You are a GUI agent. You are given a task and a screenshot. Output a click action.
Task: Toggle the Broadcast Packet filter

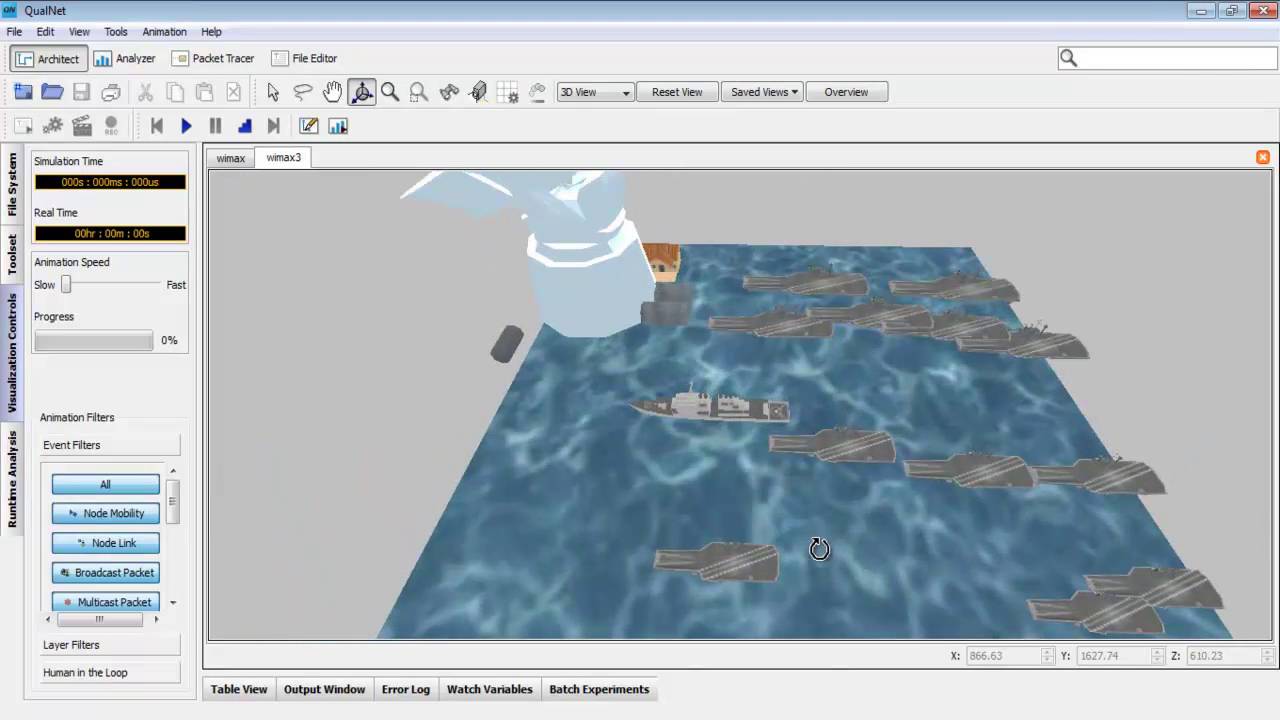point(106,573)
